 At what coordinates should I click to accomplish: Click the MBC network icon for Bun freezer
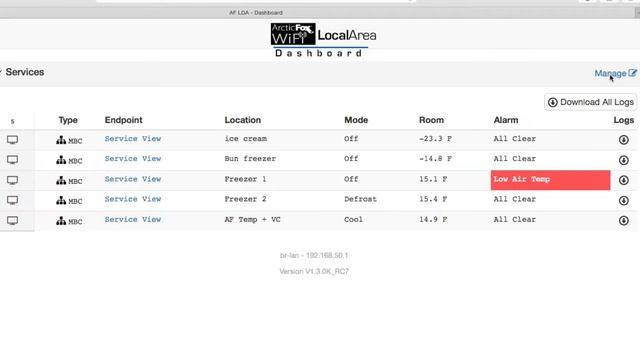61,160
